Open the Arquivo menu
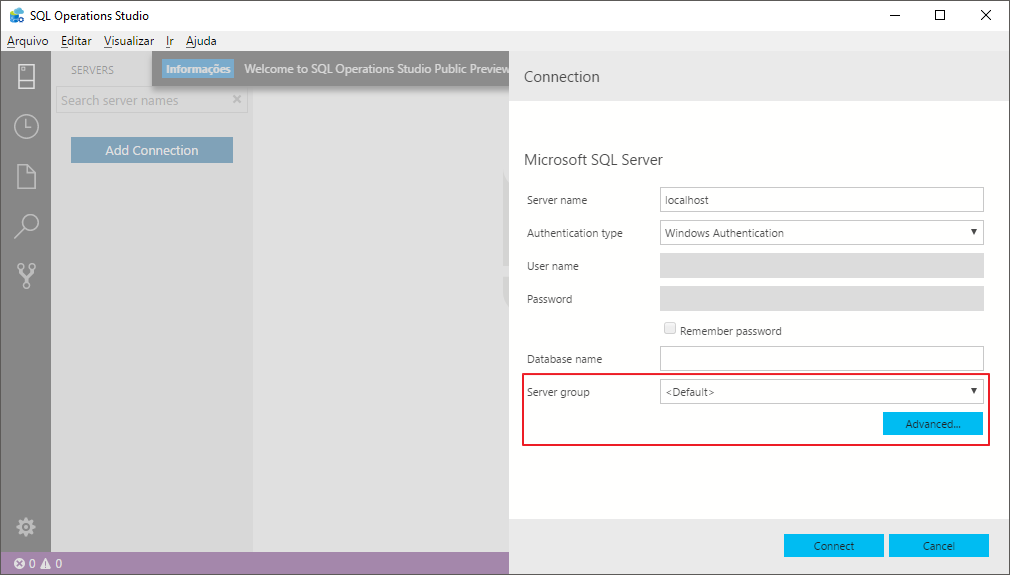 [x=28, y=41]
